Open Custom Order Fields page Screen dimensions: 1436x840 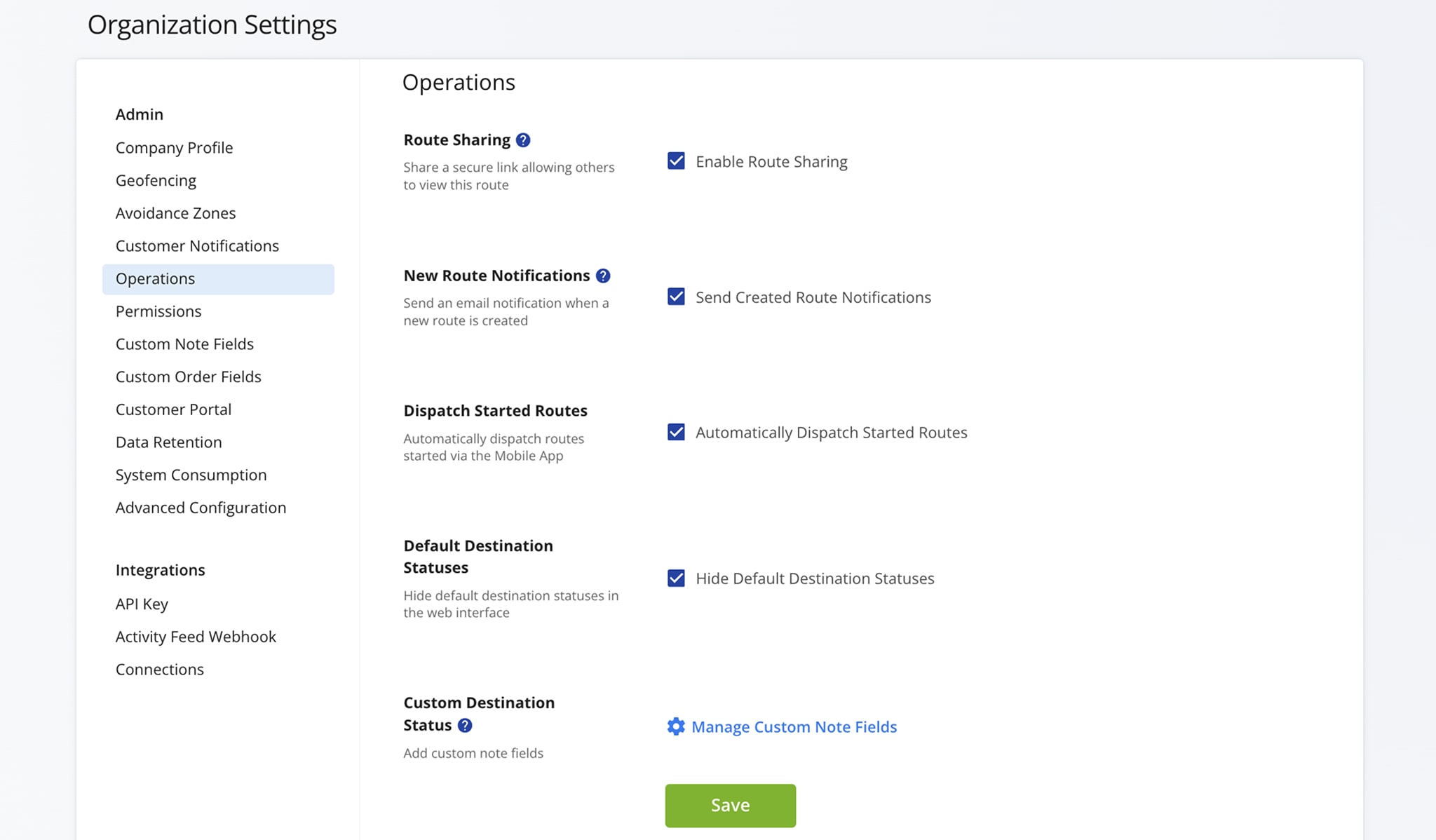coord(188,377)
